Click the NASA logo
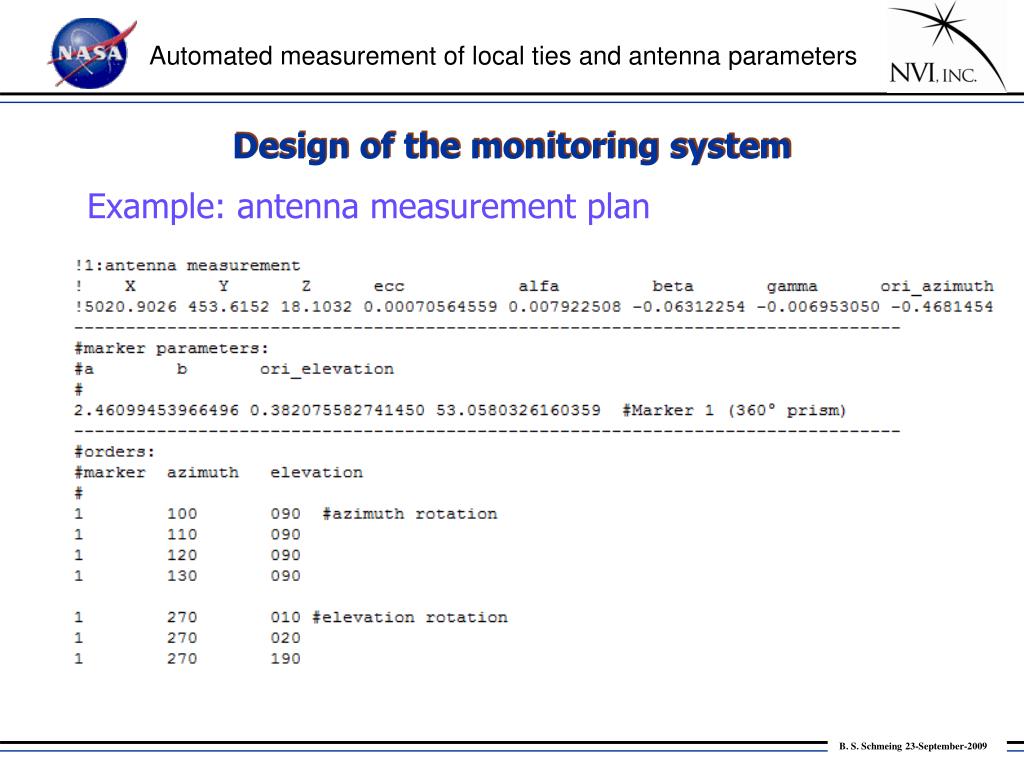Screen dimensions: 1024x768 (91, 53)
